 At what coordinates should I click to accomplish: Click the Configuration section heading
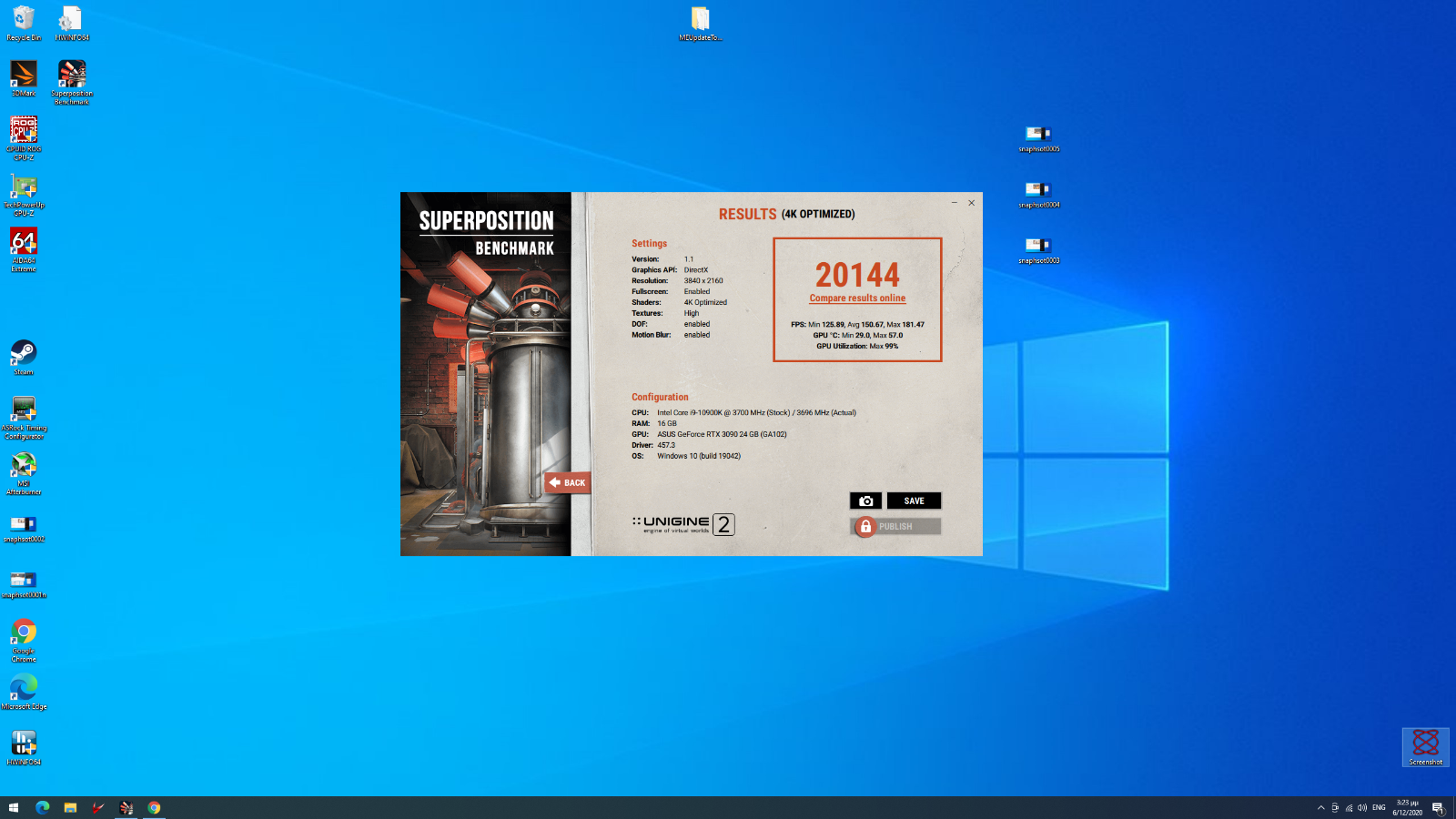(x=660, y=397)
